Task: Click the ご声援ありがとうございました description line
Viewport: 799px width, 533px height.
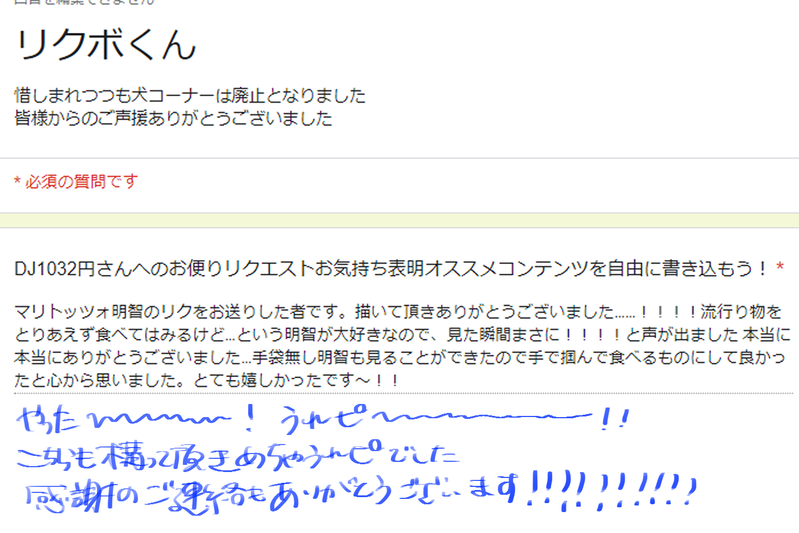Action: 173,118
